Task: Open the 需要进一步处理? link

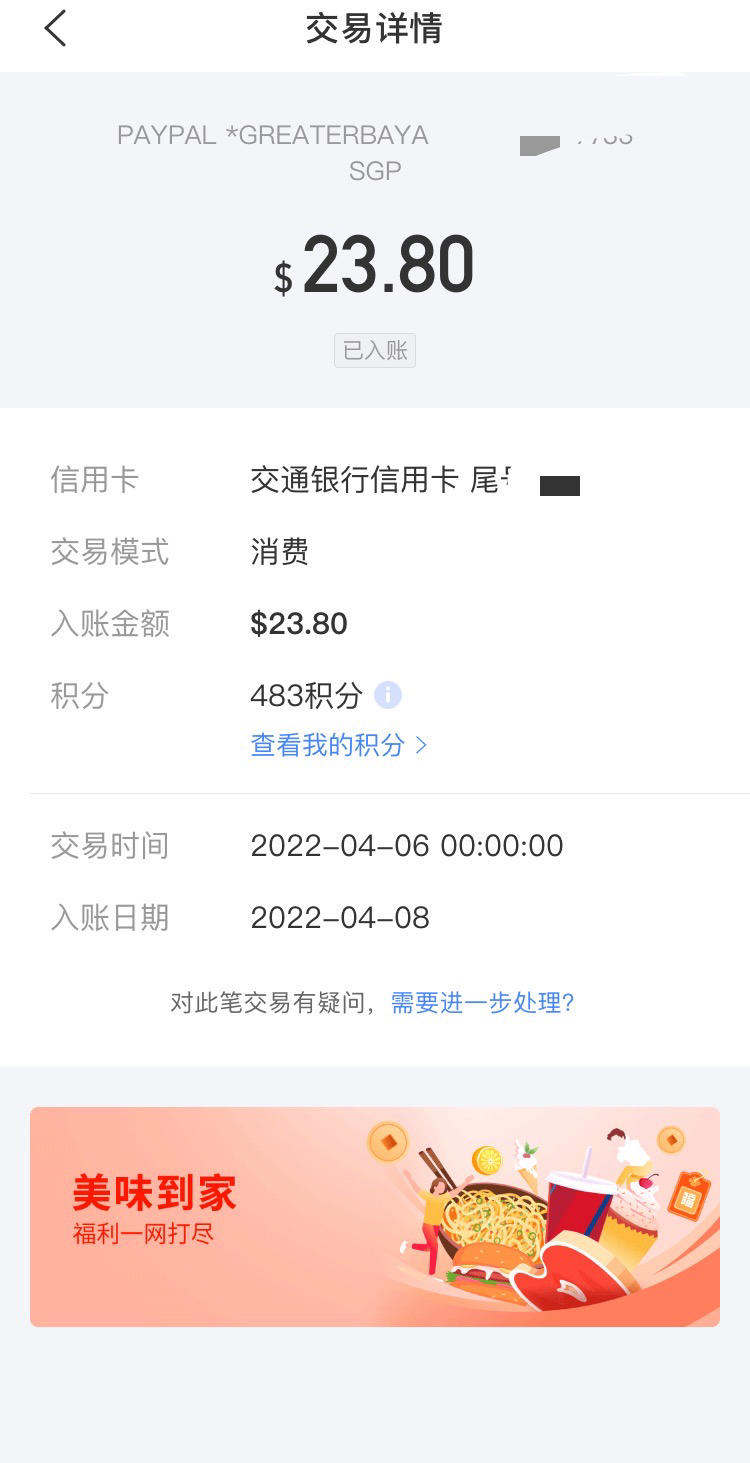Action: tap(482, 1003)
